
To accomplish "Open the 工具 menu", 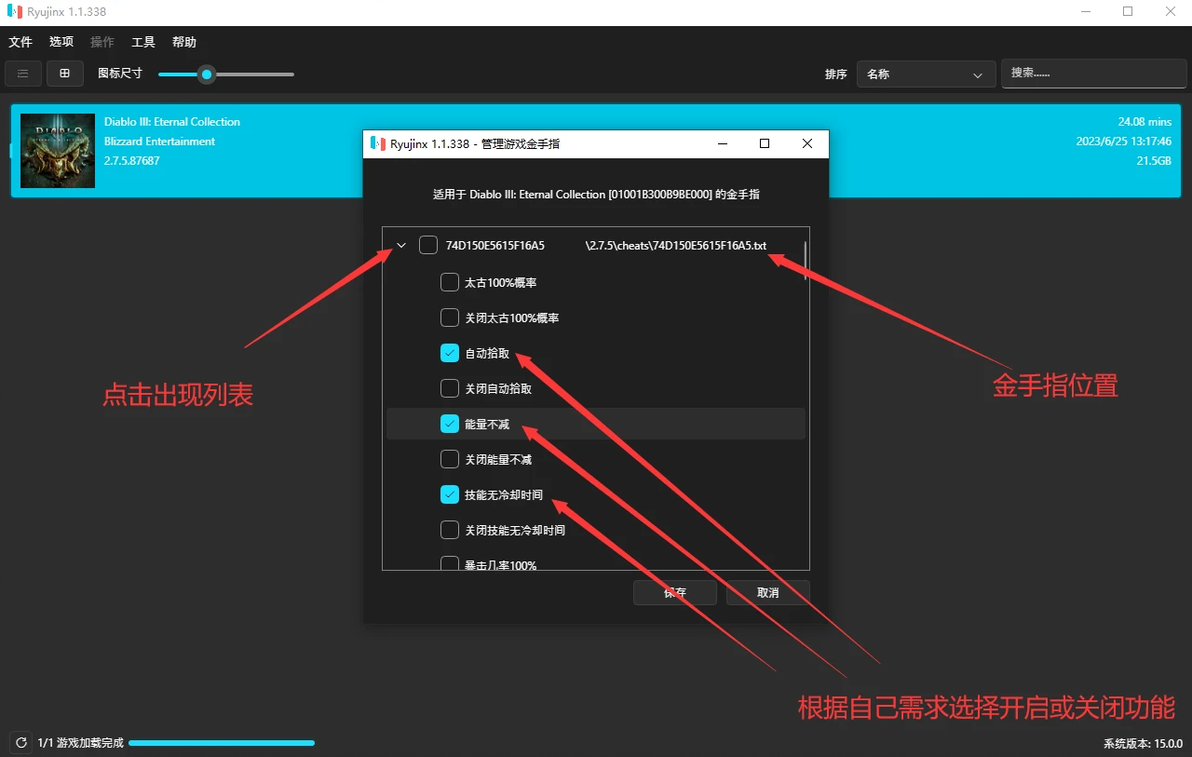I will (143, 42).
